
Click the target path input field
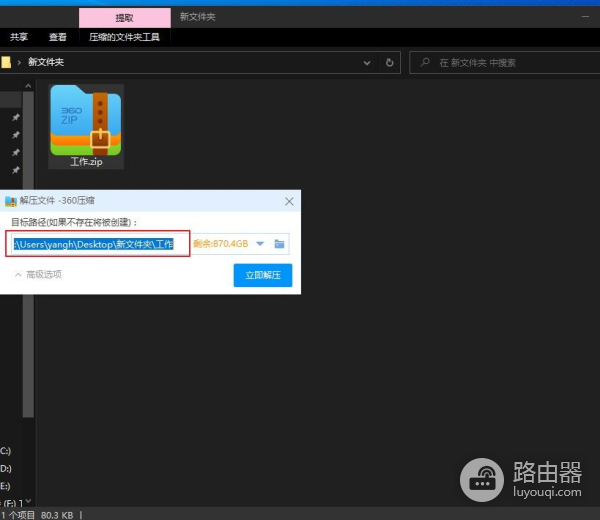[x=95, y=244]
